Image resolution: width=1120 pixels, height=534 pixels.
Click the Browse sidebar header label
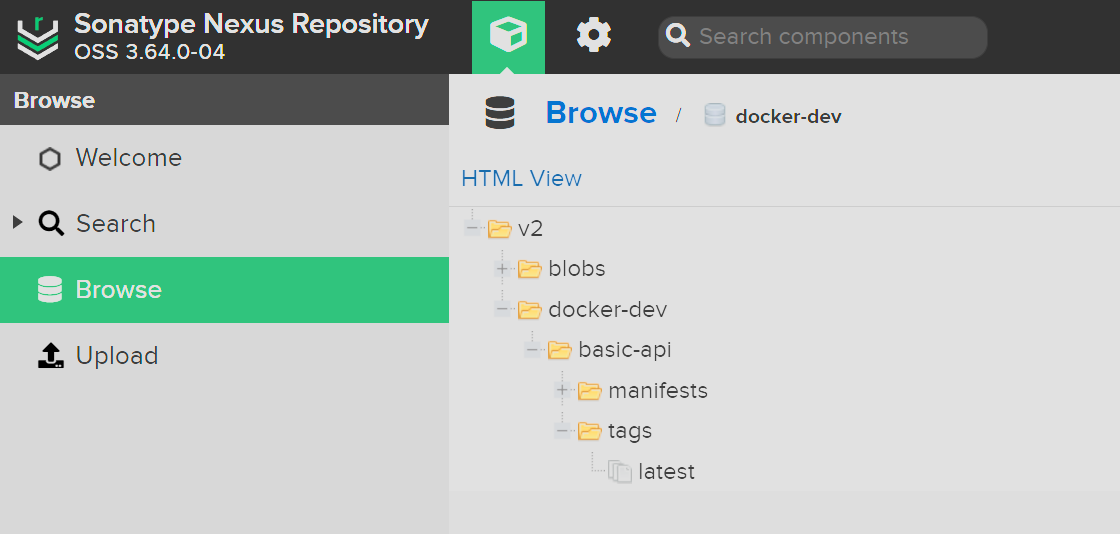point(54,101)
